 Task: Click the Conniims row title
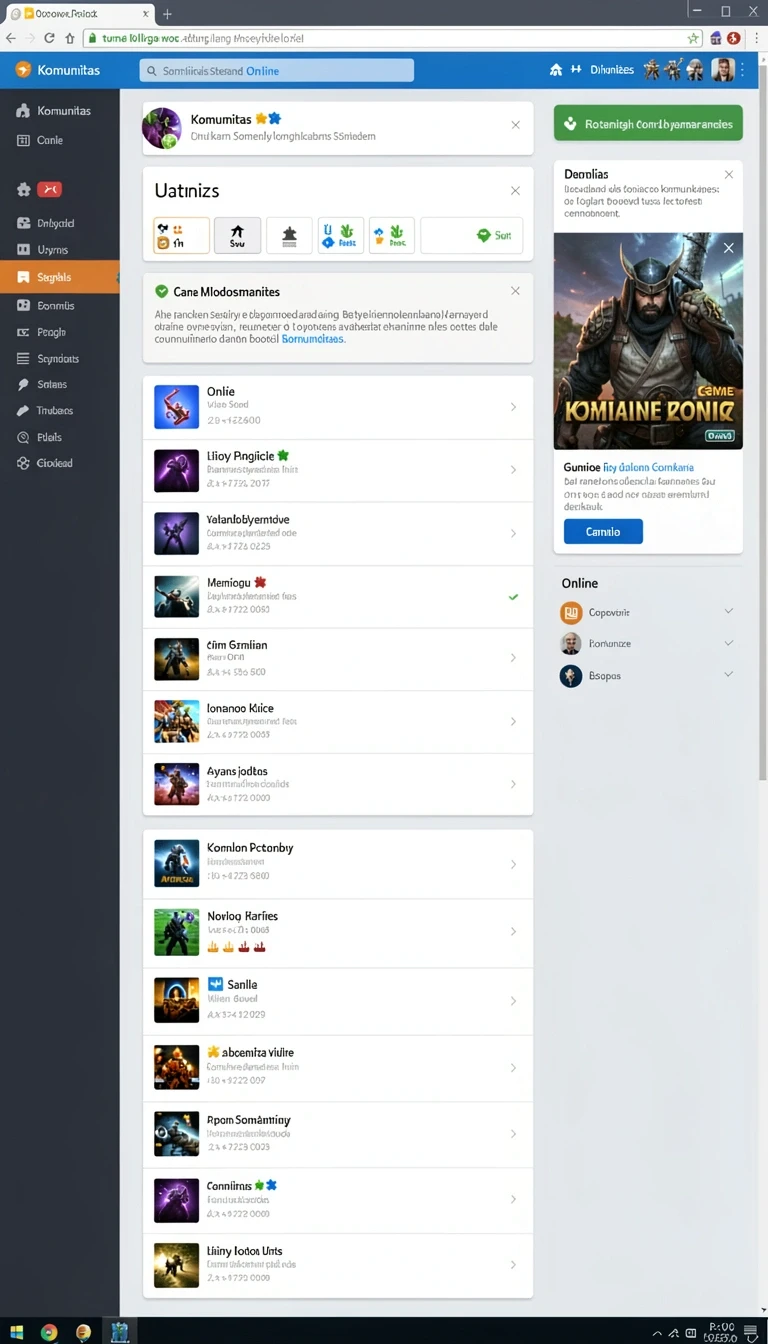click(x=229, y=1185)
